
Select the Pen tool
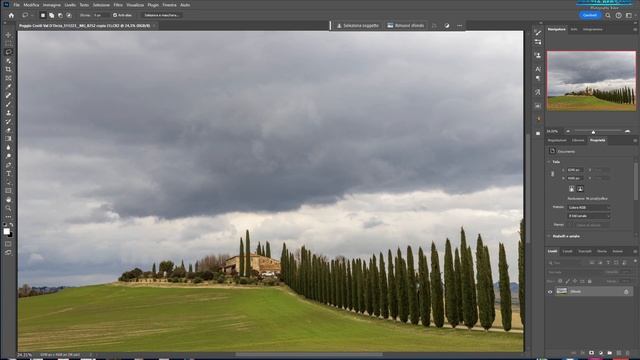(8, 165)
